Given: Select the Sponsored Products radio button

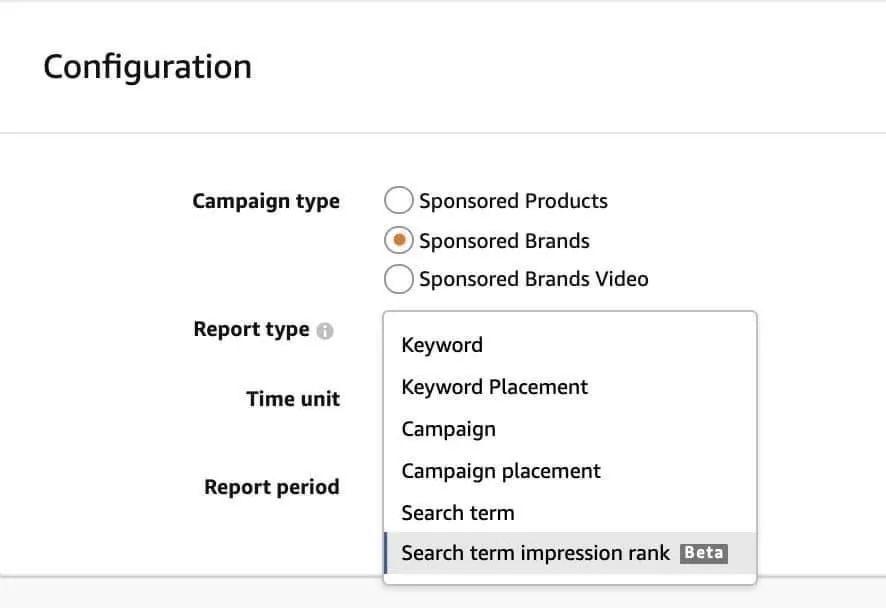Looking at the screenshot, I should (398, 200).
